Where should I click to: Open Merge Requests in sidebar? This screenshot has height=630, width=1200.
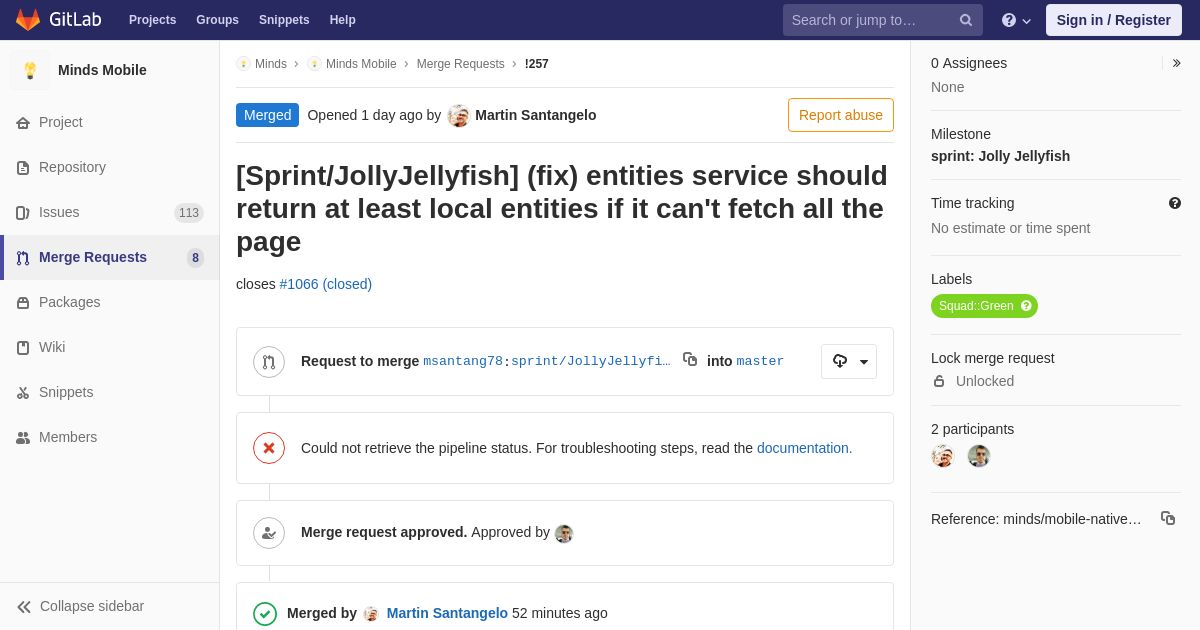coord(110,257)
